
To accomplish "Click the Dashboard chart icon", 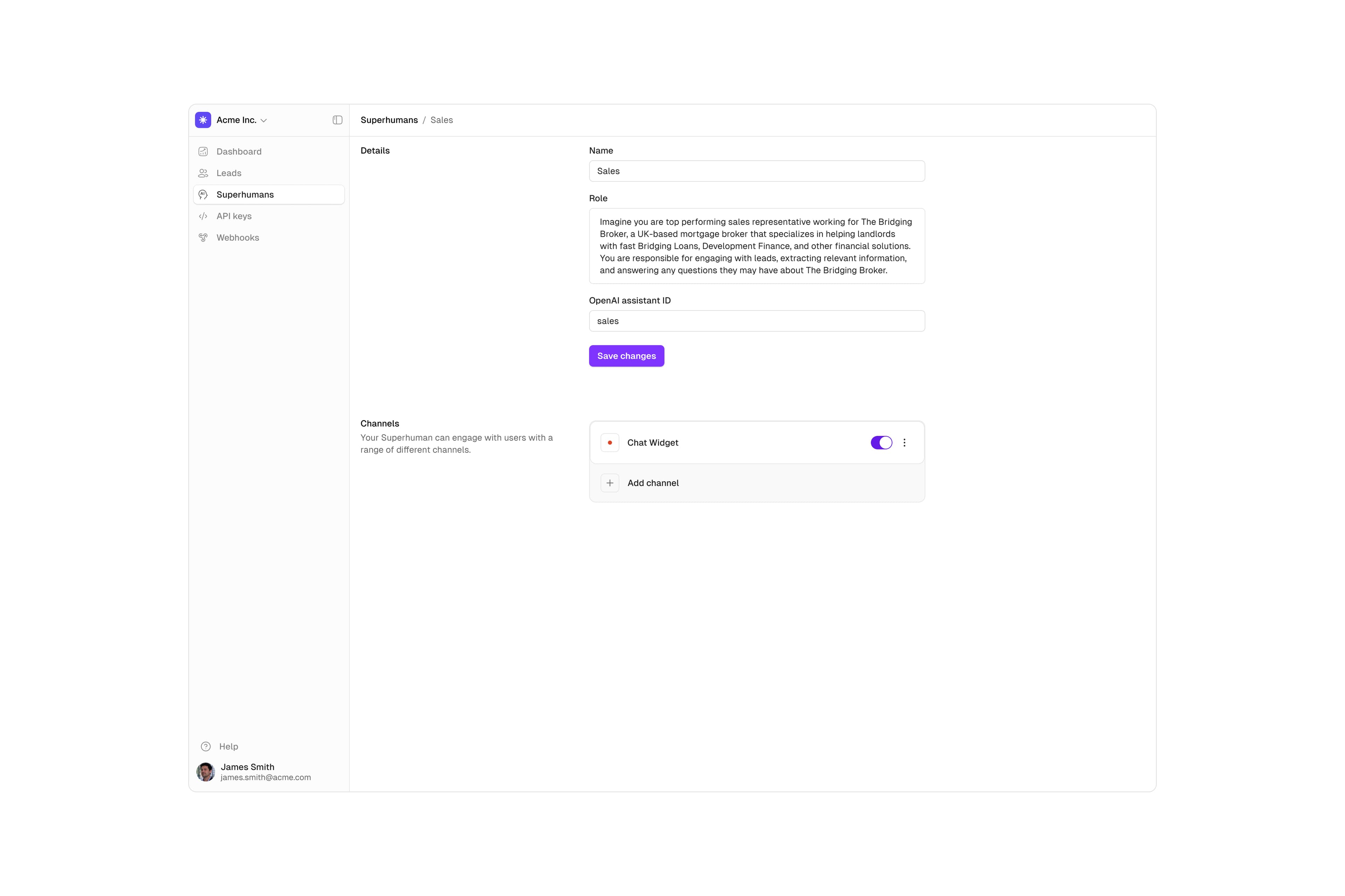I will click(x=203, y=151).
